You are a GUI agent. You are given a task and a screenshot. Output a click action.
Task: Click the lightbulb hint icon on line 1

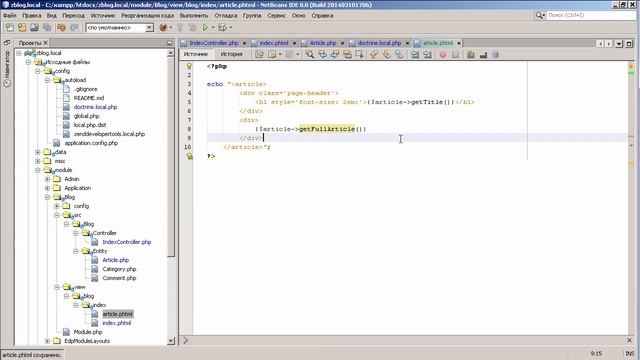tap(189, 66)
